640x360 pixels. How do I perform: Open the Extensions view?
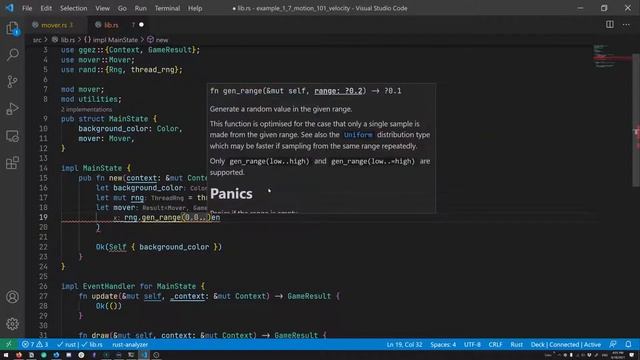12,163
